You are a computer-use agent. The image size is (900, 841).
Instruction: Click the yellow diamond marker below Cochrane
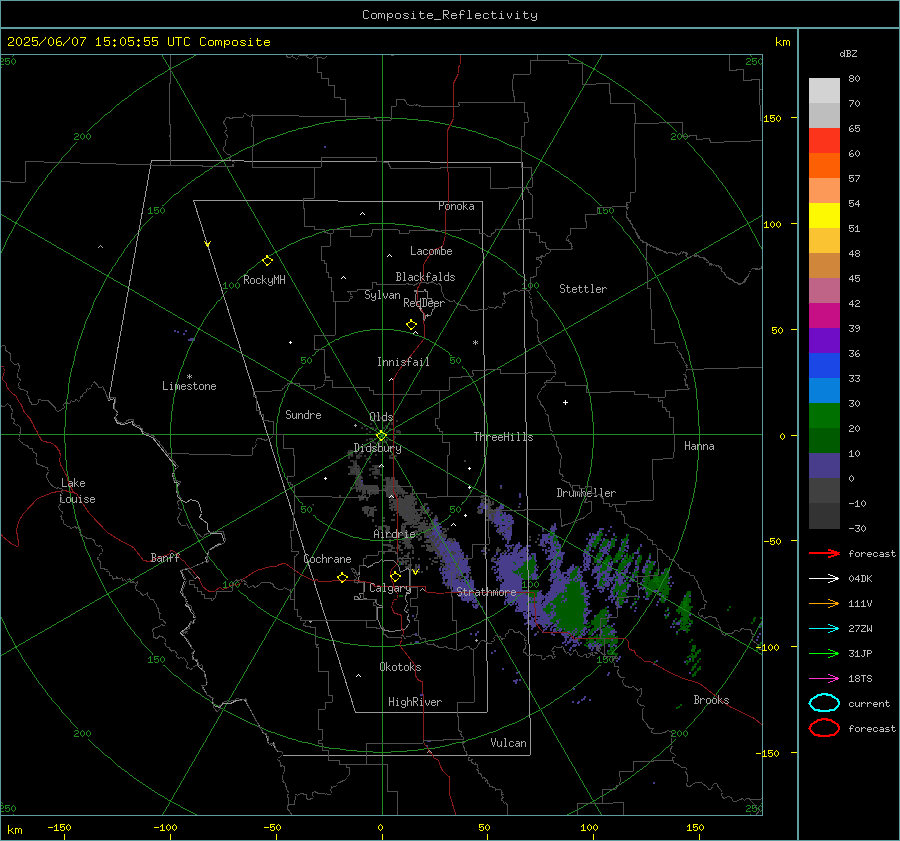click(343, 577)
